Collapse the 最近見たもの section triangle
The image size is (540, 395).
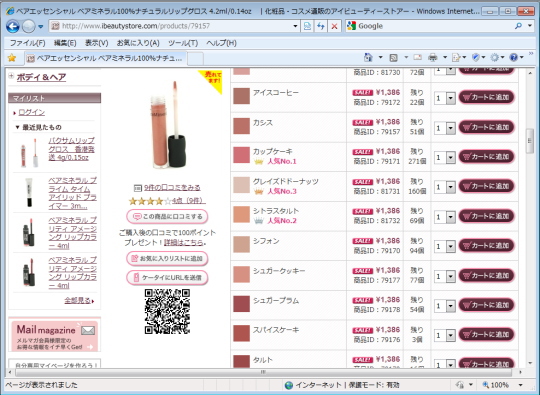17,127
